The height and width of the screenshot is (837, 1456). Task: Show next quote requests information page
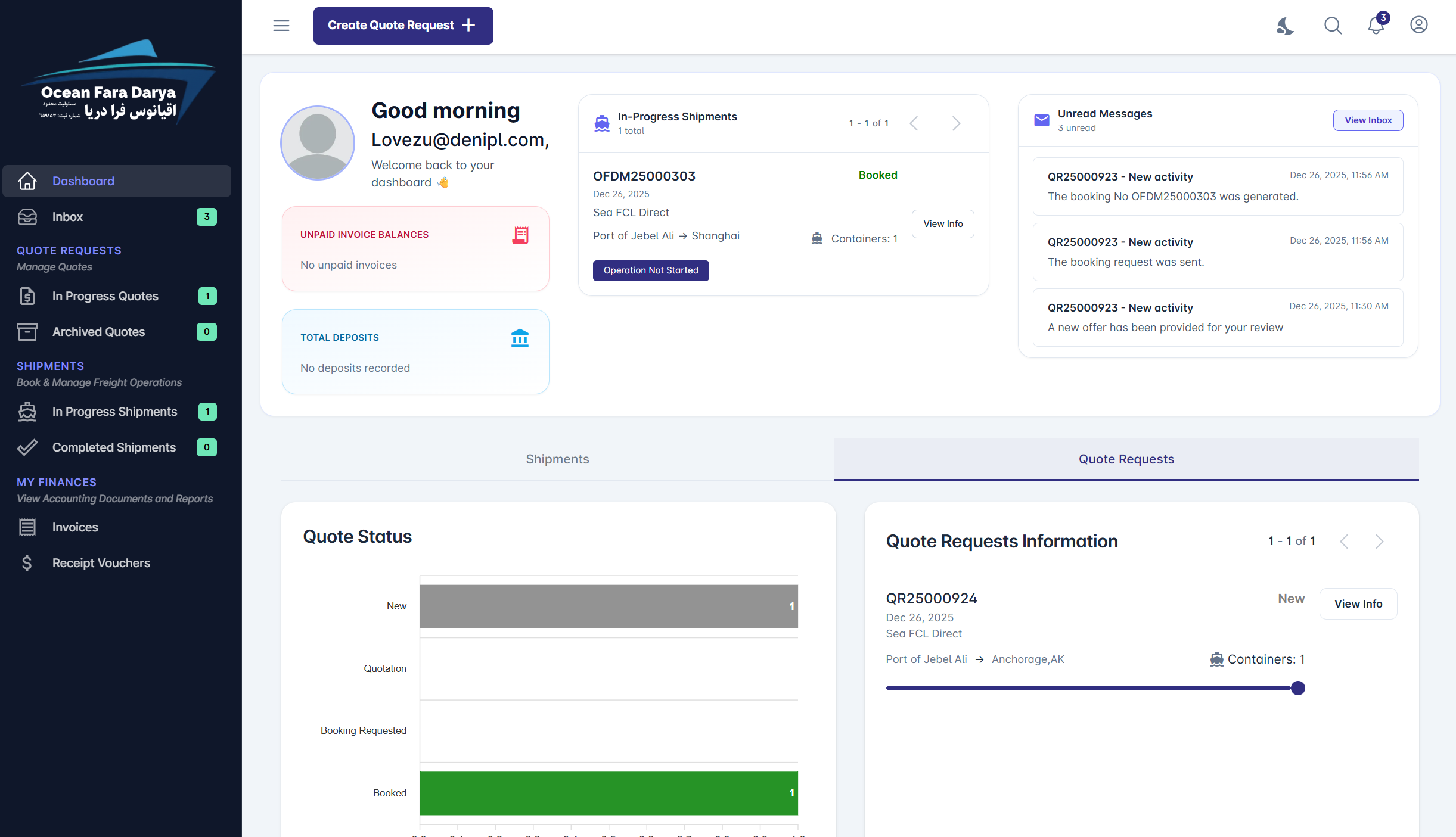1379,542
